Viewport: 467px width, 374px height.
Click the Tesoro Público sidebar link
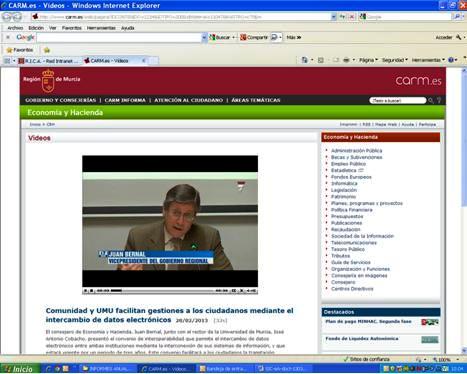348,249
